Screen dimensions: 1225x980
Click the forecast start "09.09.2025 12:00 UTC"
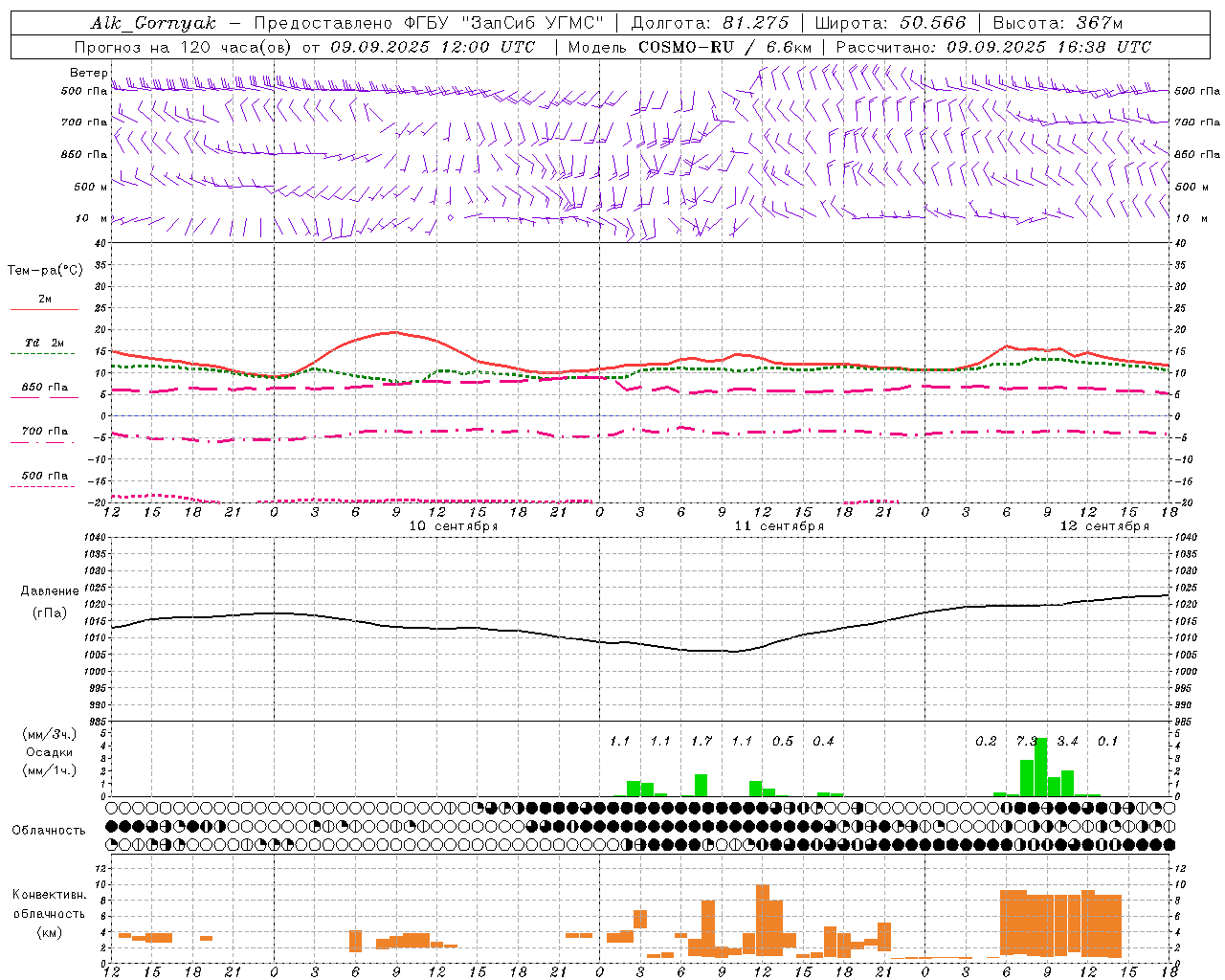(x=433, y=47)
